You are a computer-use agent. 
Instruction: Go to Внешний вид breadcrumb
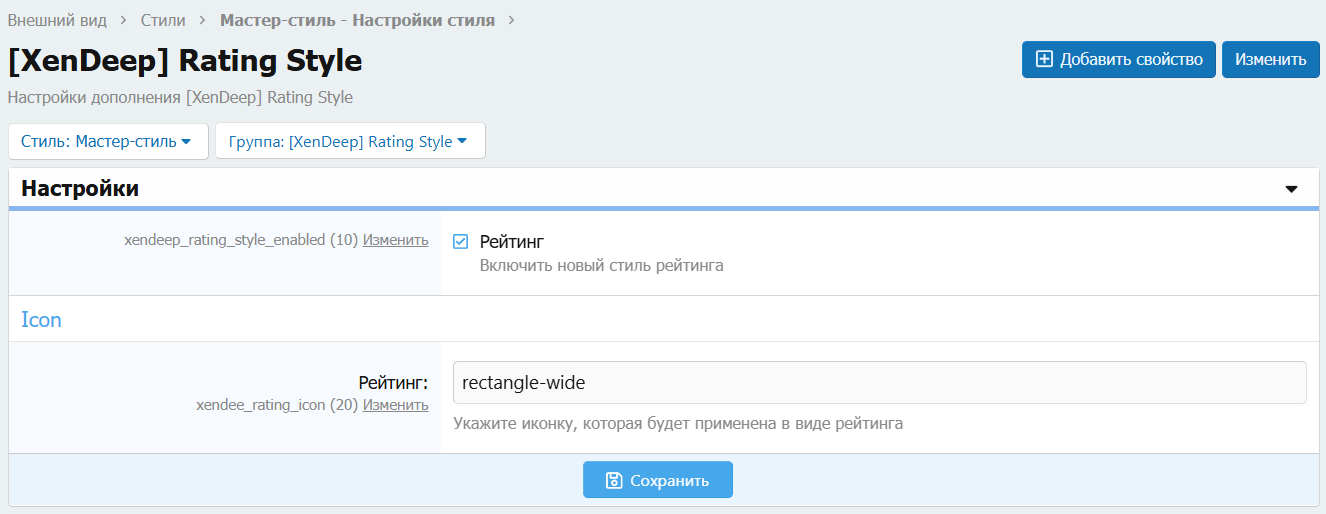pos(57,20)
